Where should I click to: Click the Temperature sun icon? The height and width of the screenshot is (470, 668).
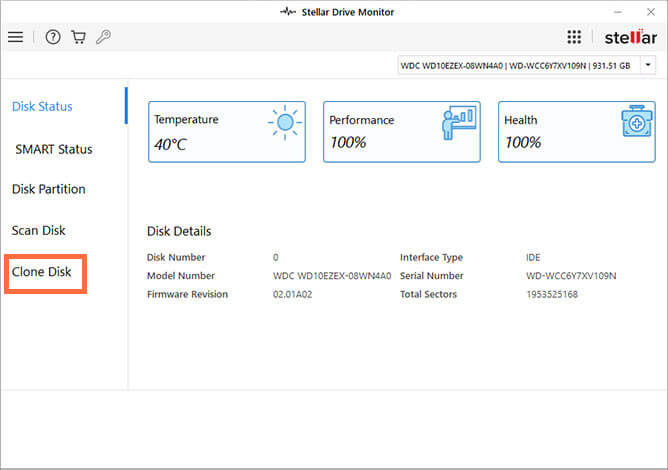tap(285, 122)
